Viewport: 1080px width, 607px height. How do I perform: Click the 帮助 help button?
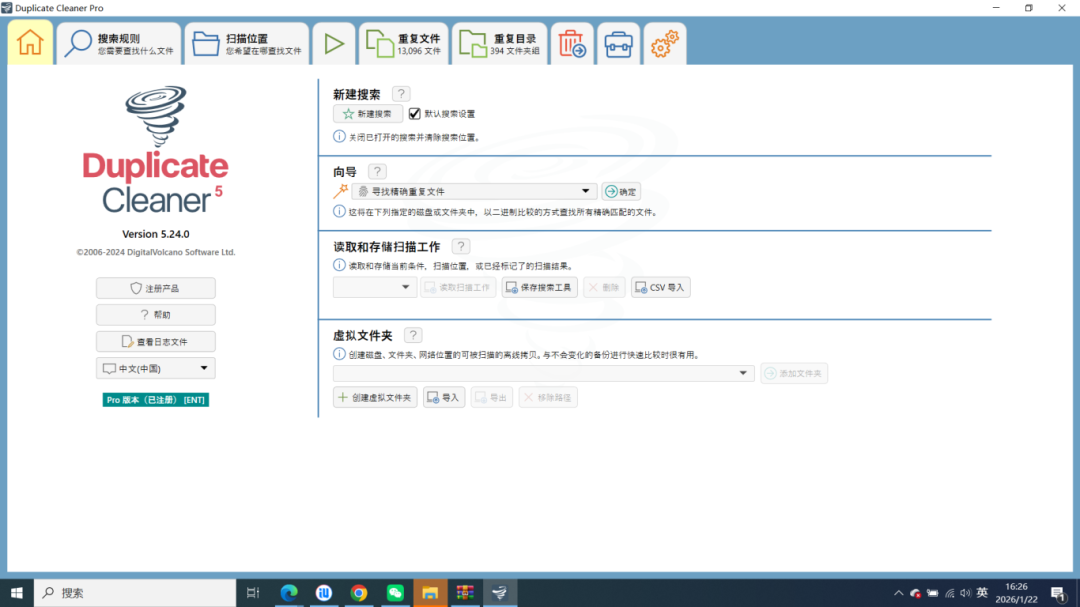point(156,315)
